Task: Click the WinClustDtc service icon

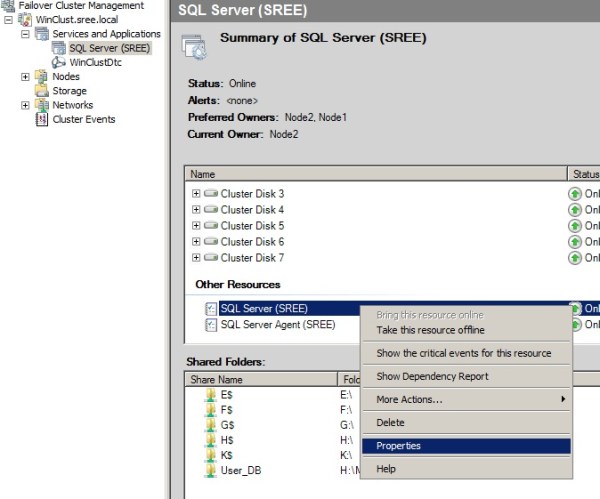Action: (x=59, y=62)
